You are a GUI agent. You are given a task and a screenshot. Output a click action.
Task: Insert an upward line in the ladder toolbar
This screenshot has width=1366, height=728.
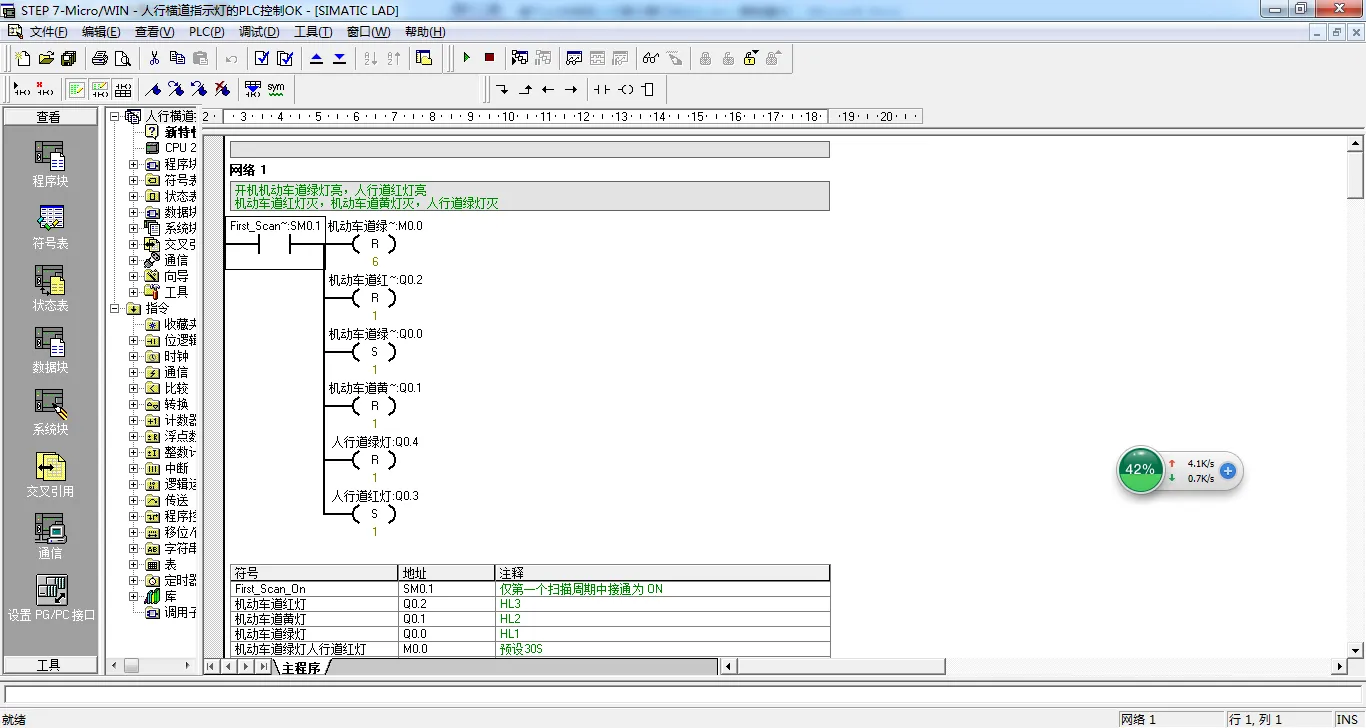coord(525,89)
